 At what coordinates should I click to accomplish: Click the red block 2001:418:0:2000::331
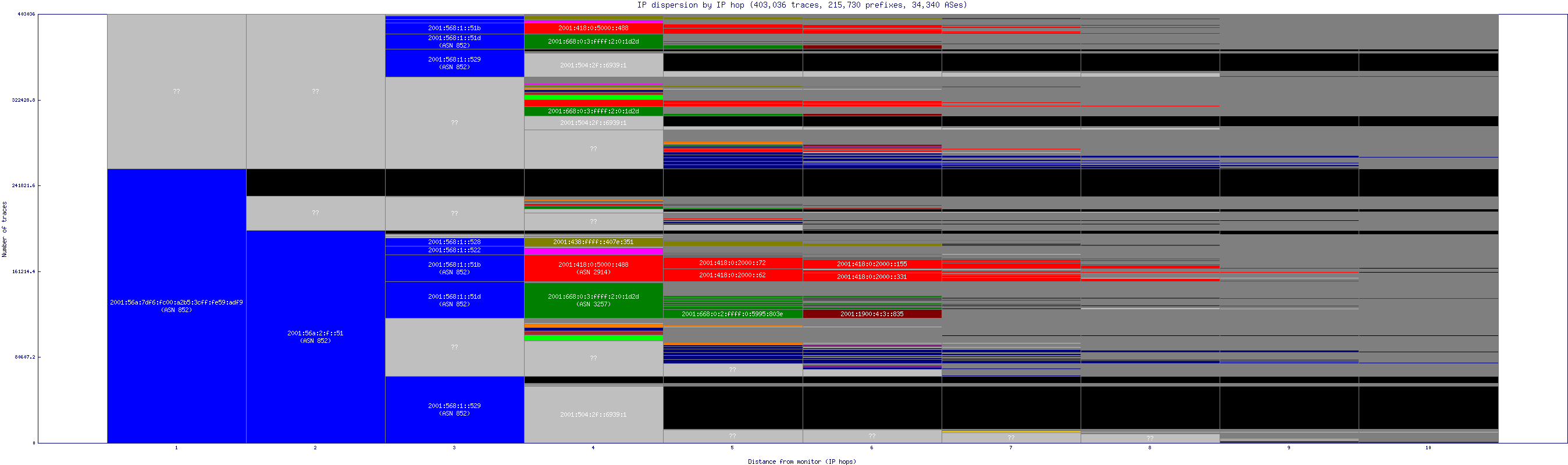[872, 277]
